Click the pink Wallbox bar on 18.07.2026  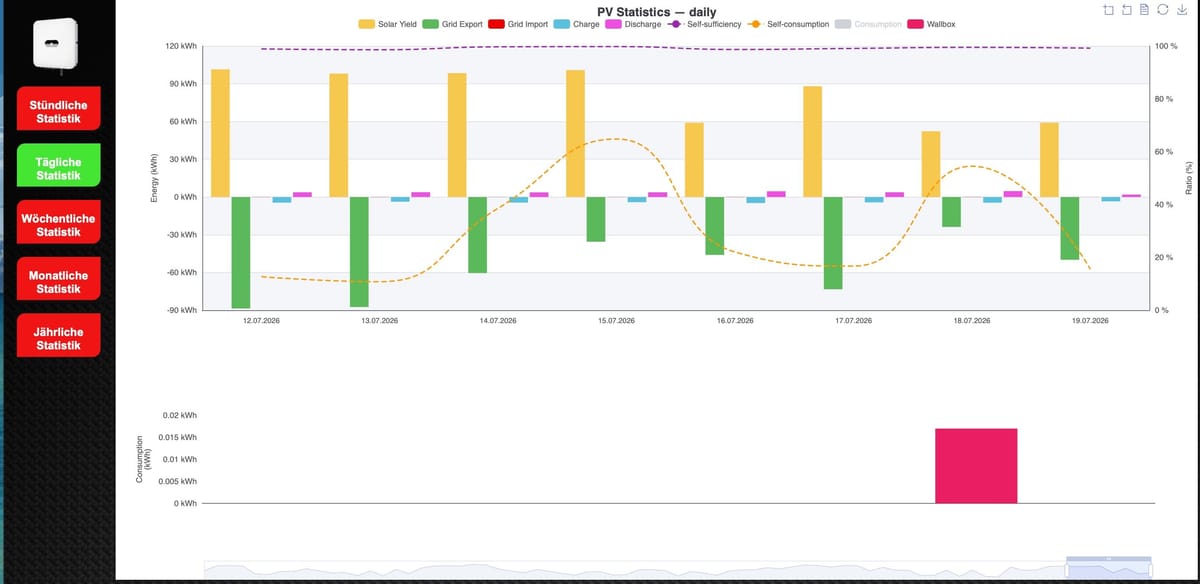coord(976,466)
